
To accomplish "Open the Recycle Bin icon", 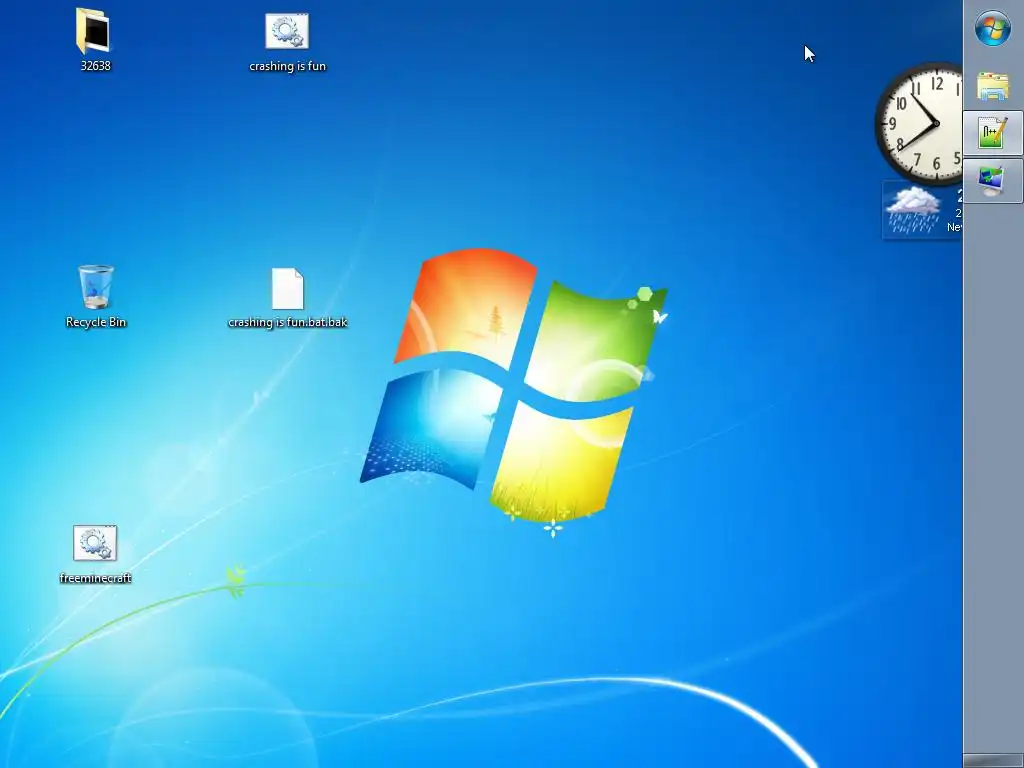I will click(x=96, y=286).
